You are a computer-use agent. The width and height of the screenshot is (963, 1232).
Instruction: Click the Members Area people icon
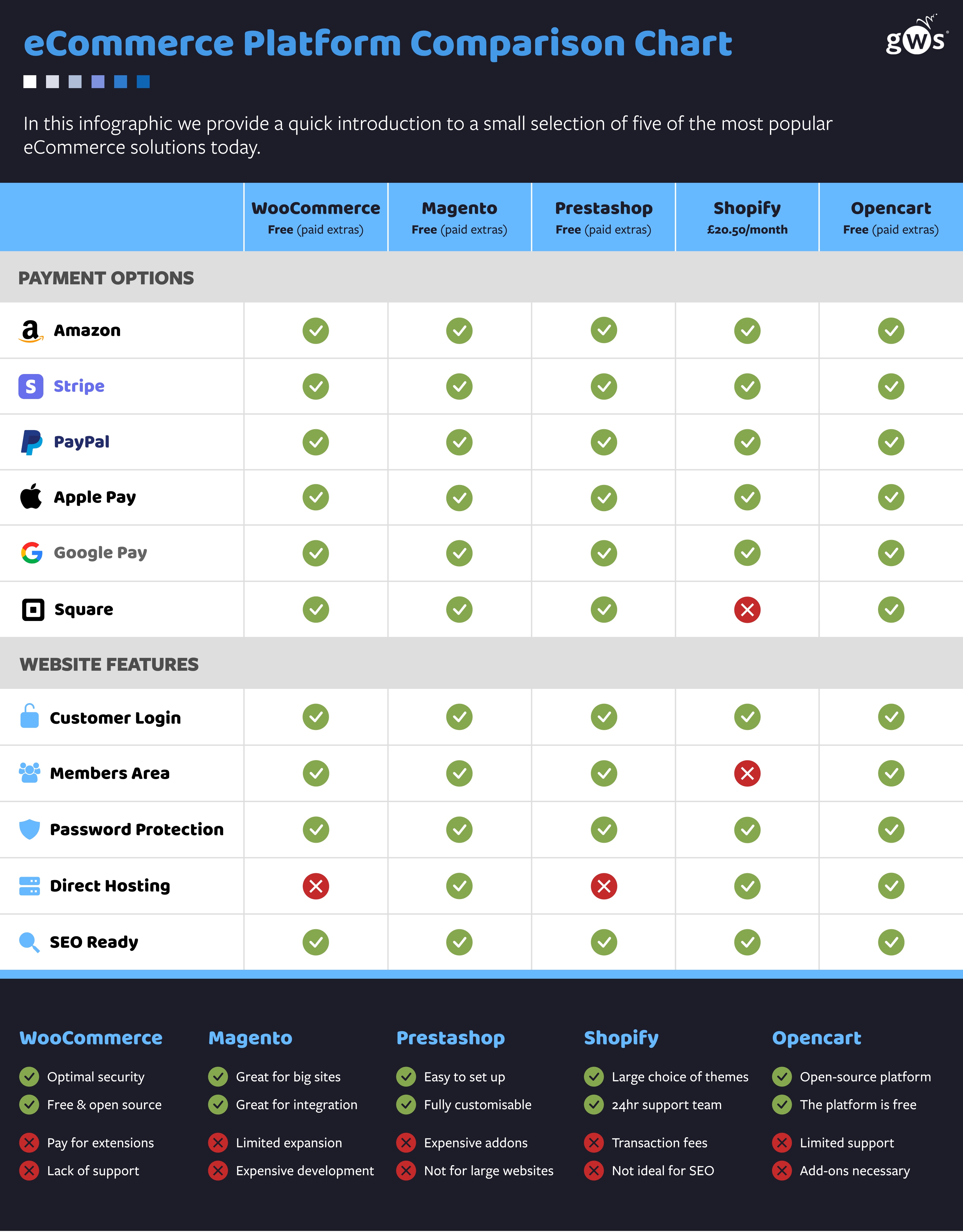click(x=29, y=773)
